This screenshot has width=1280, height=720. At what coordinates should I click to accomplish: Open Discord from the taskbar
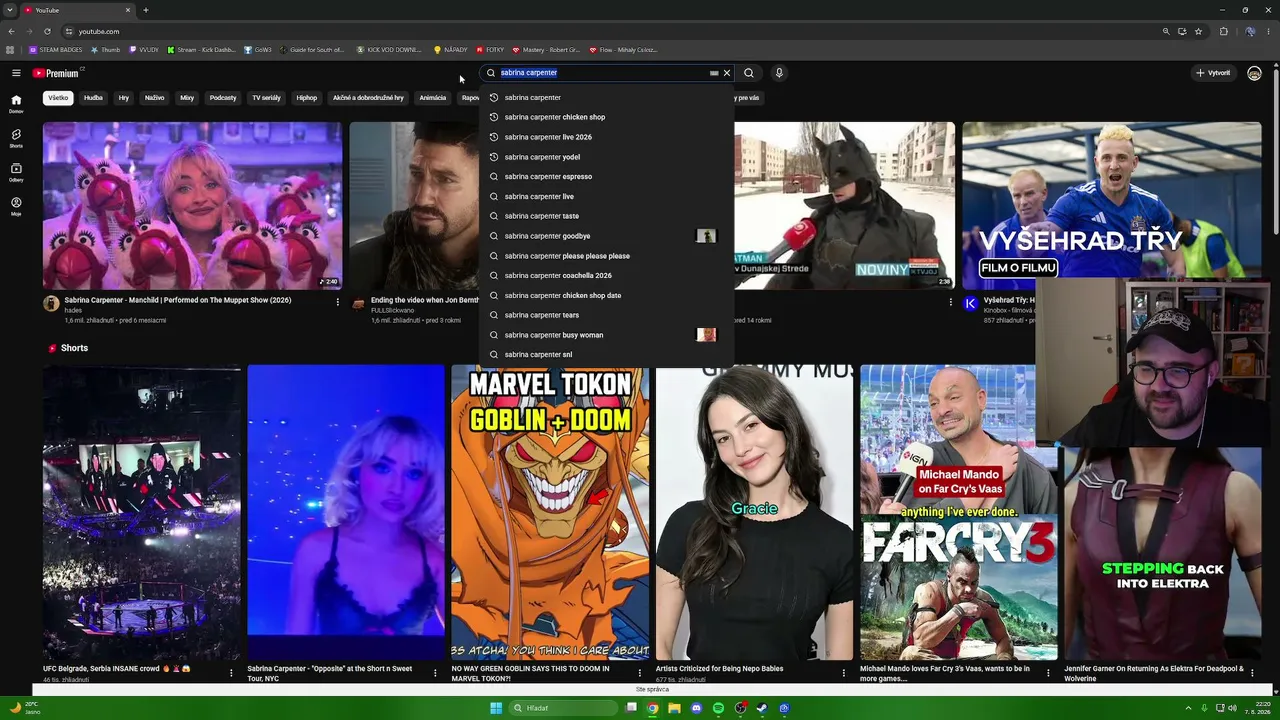click(696, 708)
